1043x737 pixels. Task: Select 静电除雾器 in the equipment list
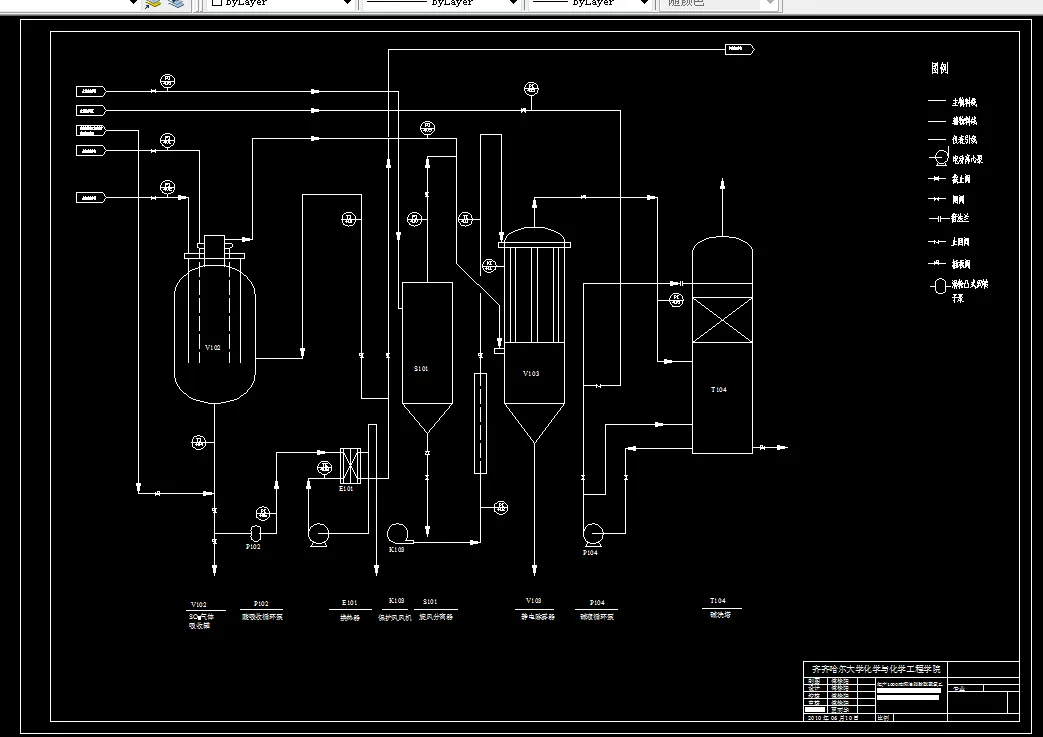coord(537,617)
